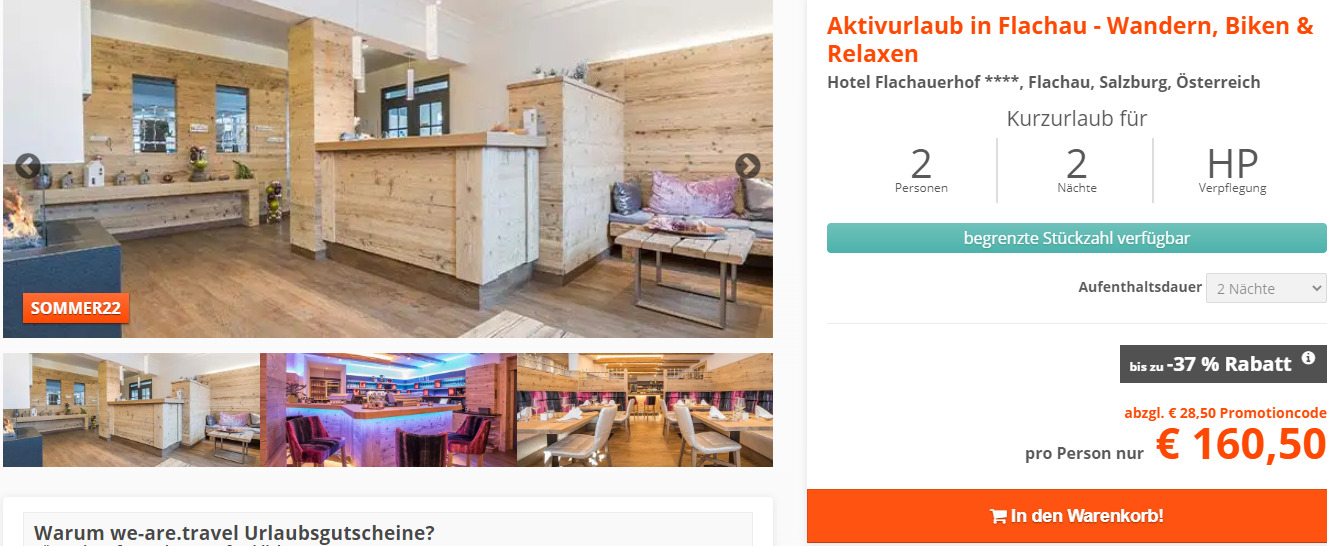Show the previous photo with left arrow

point(28,167)
